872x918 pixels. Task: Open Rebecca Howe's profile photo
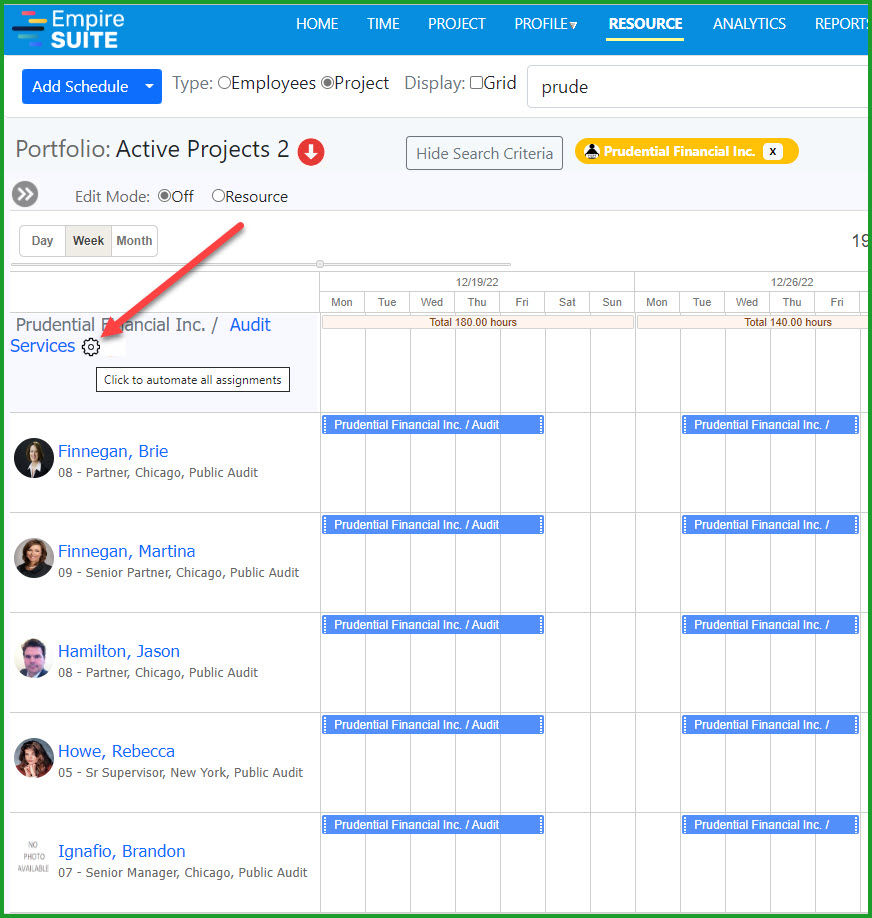pos(34,758)
